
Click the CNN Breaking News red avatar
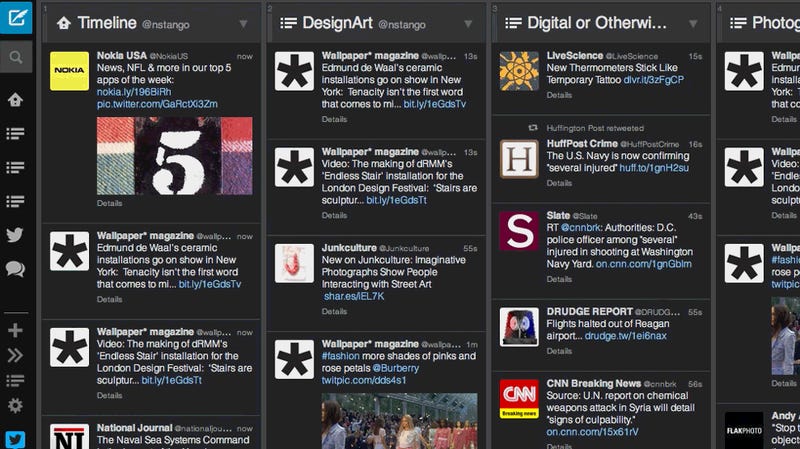pyautogui.click(x=519, y=399)
